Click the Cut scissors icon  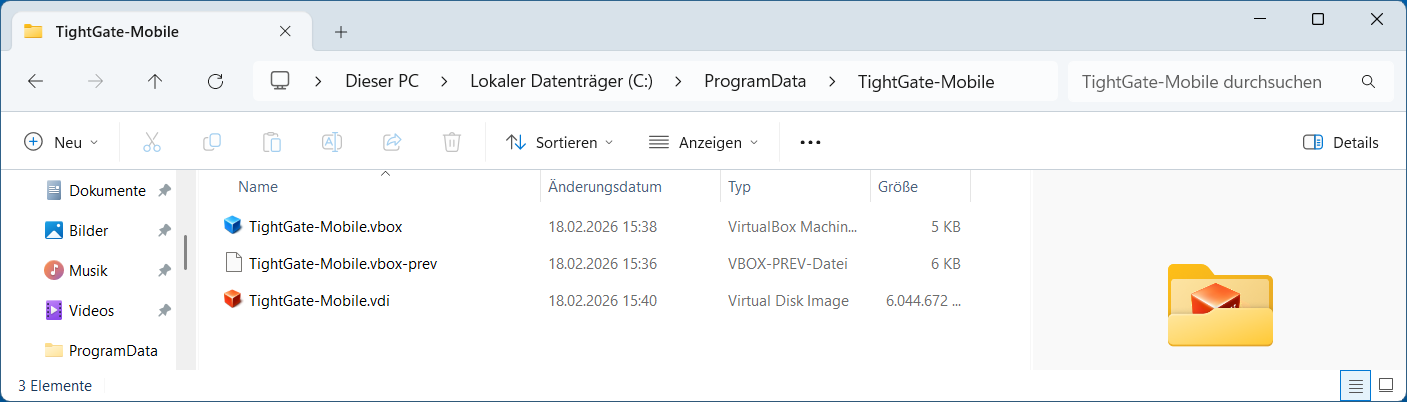[152, 142]
